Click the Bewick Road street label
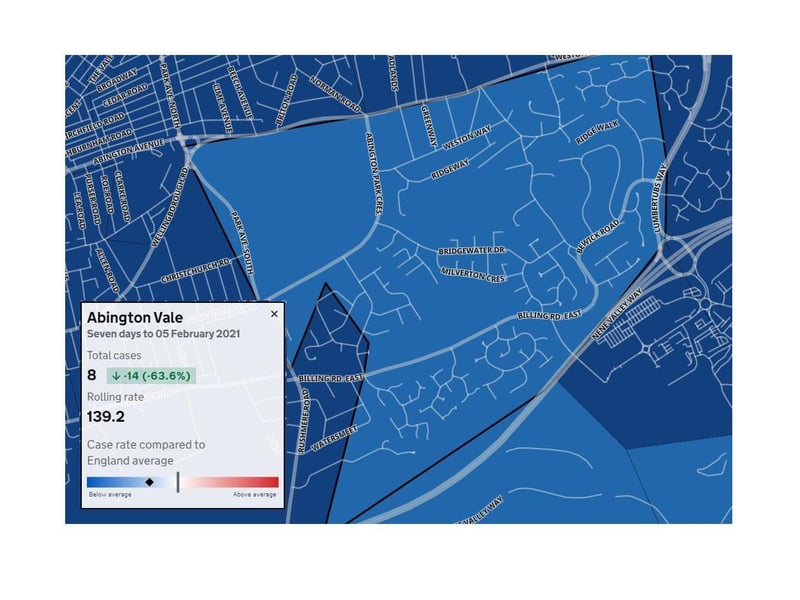This screenshot has height=600, width=800. (597, 236)
